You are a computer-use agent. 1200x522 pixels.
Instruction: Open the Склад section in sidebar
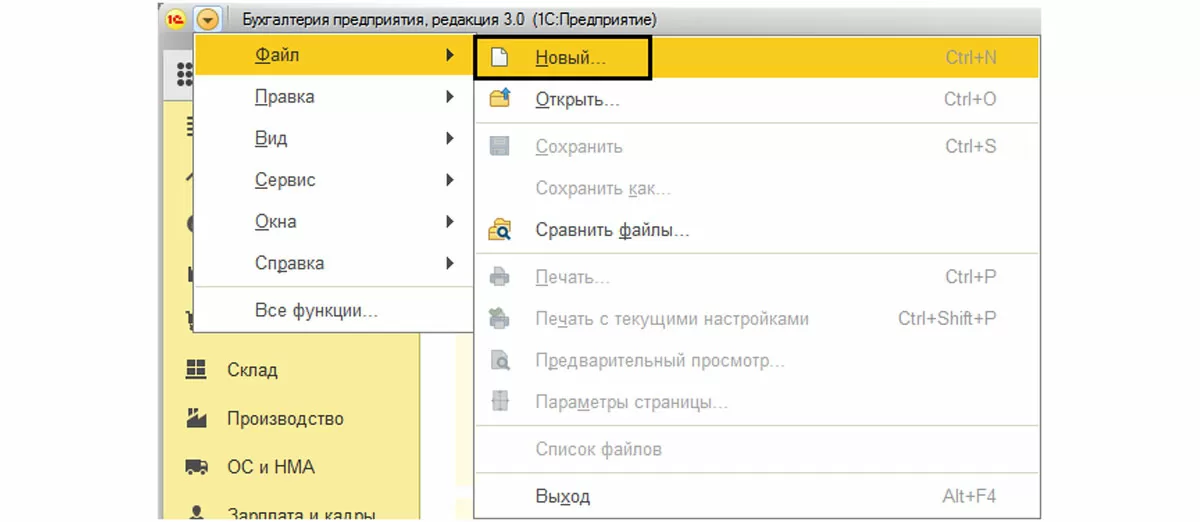(x=252, y=370)
